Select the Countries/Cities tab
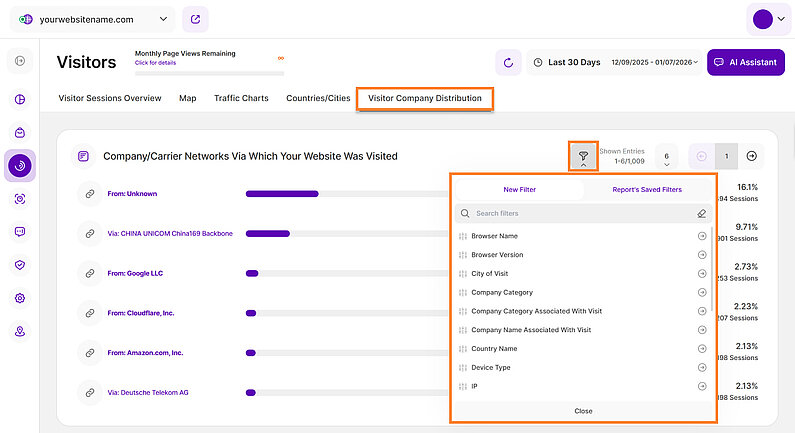This screenshot has width=795, height=433. click(318, 98)
